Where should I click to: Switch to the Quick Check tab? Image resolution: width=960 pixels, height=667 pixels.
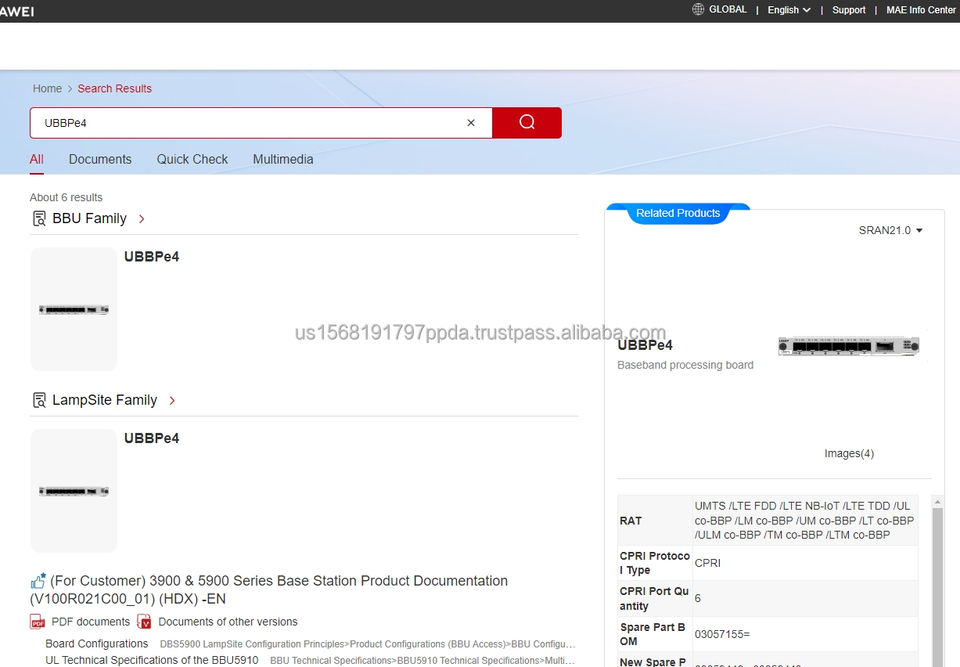pyautogui.click(x=192, y=159)
